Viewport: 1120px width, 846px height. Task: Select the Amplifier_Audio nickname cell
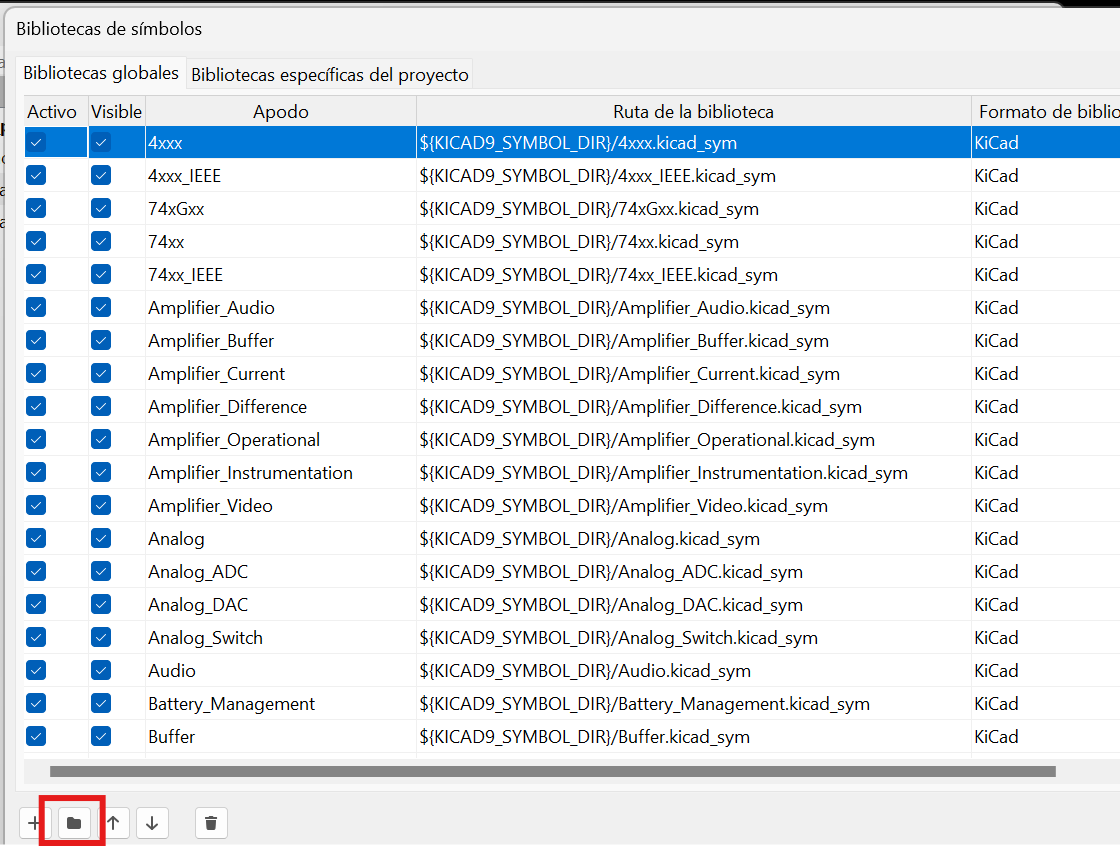pos(281,307)
